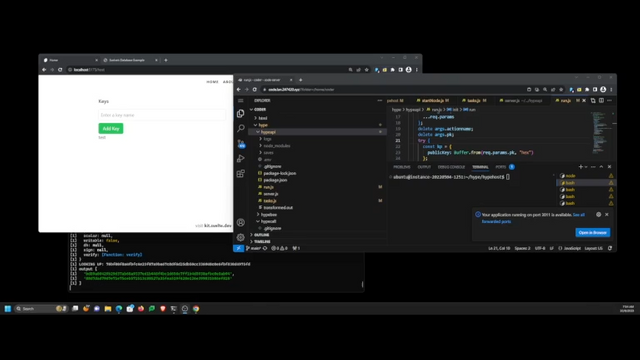The image size is (640, 360).
Task: Open package.json in the explorer
Action: (275, 180)
